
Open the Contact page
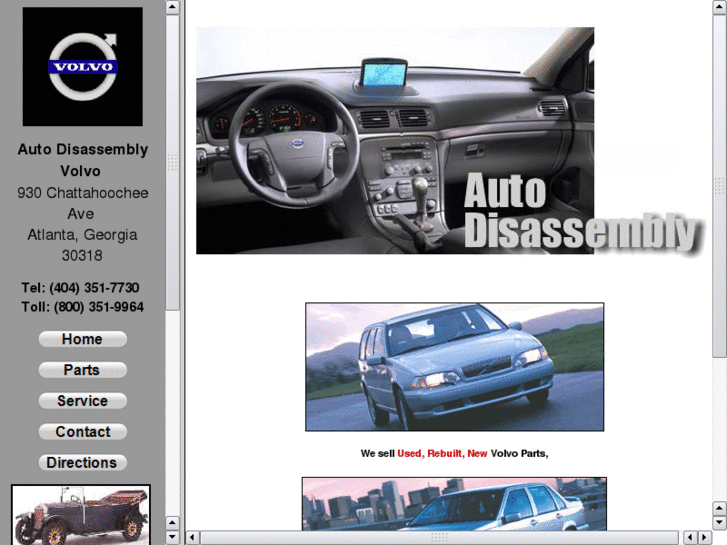(x=83, y=432)
